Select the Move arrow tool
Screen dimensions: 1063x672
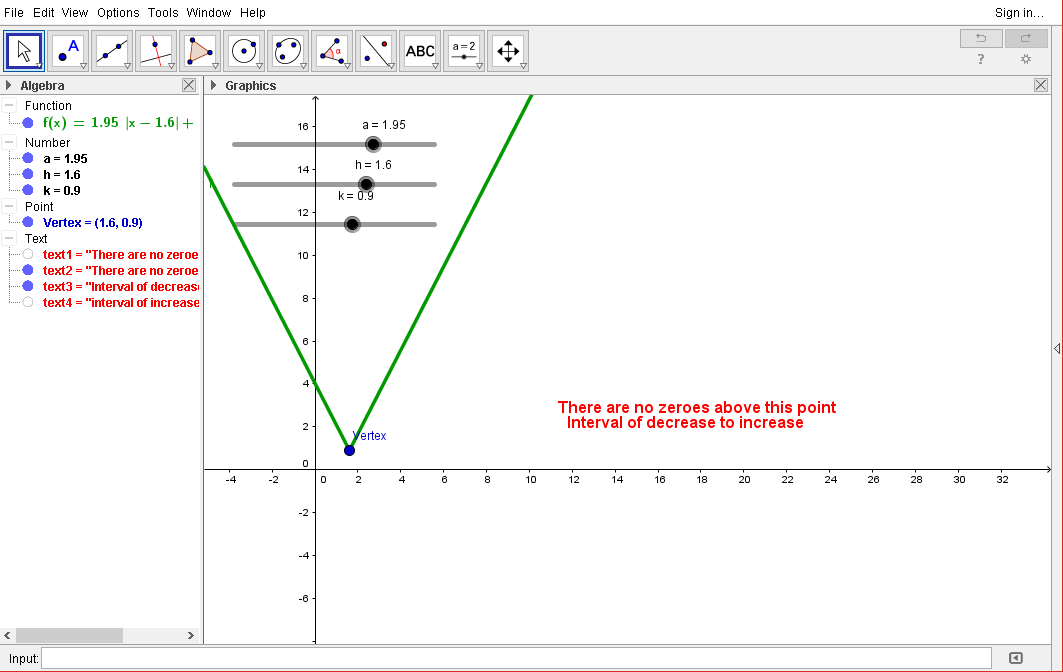coord(24,51)
